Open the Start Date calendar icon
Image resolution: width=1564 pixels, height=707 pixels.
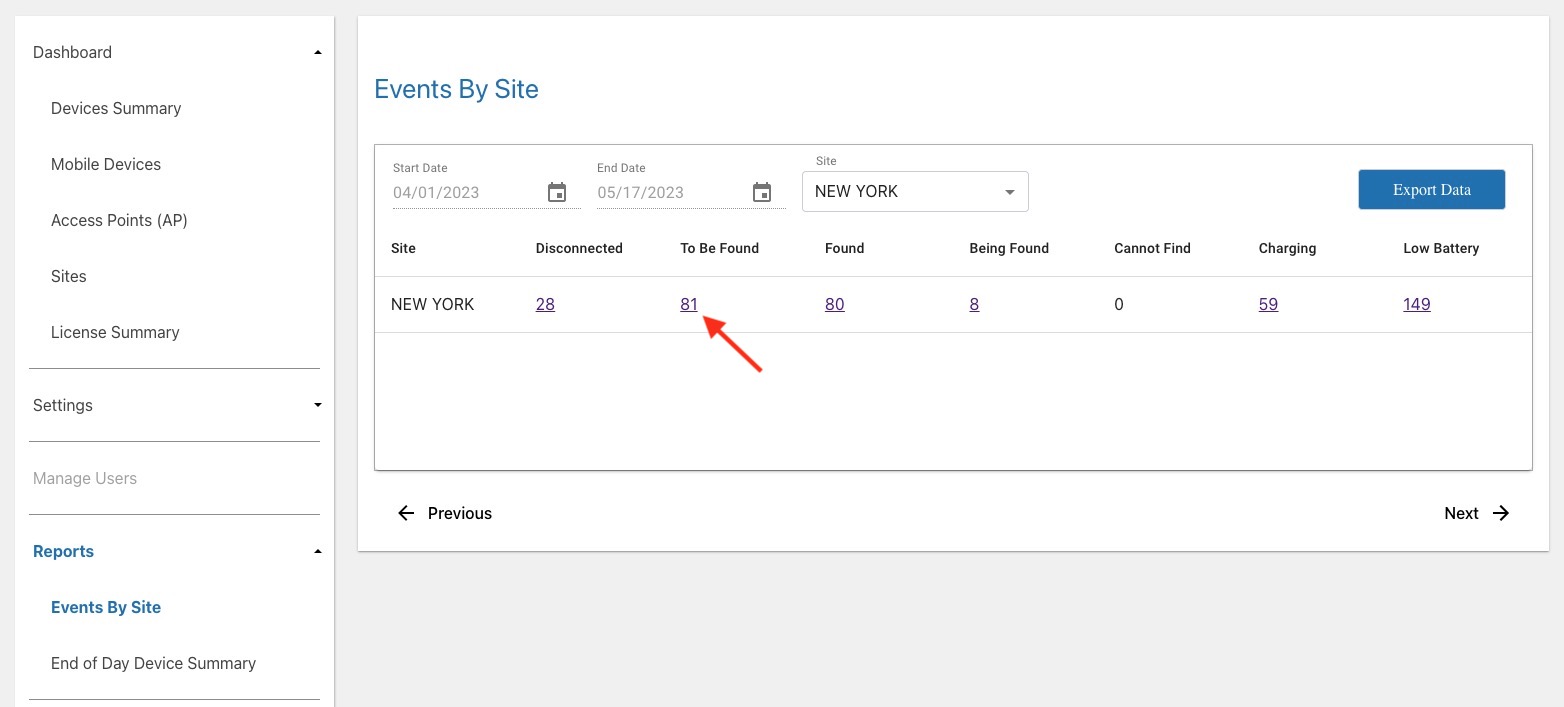[x=557, y=192]
